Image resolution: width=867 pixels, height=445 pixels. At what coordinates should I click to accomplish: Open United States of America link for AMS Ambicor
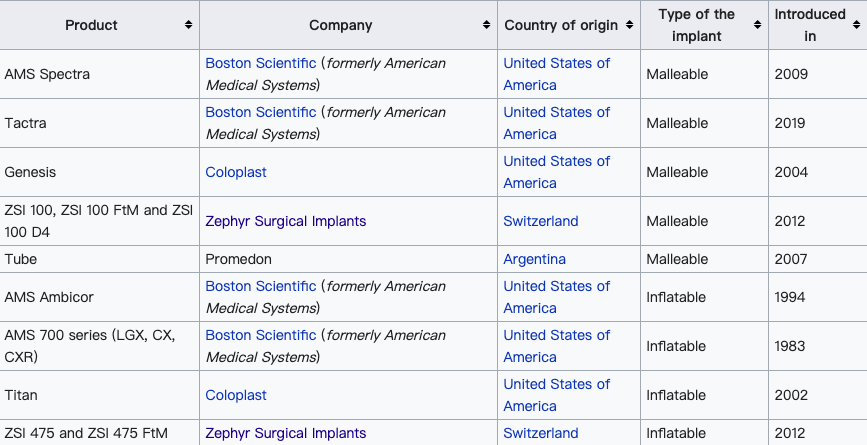coord(556,297)
